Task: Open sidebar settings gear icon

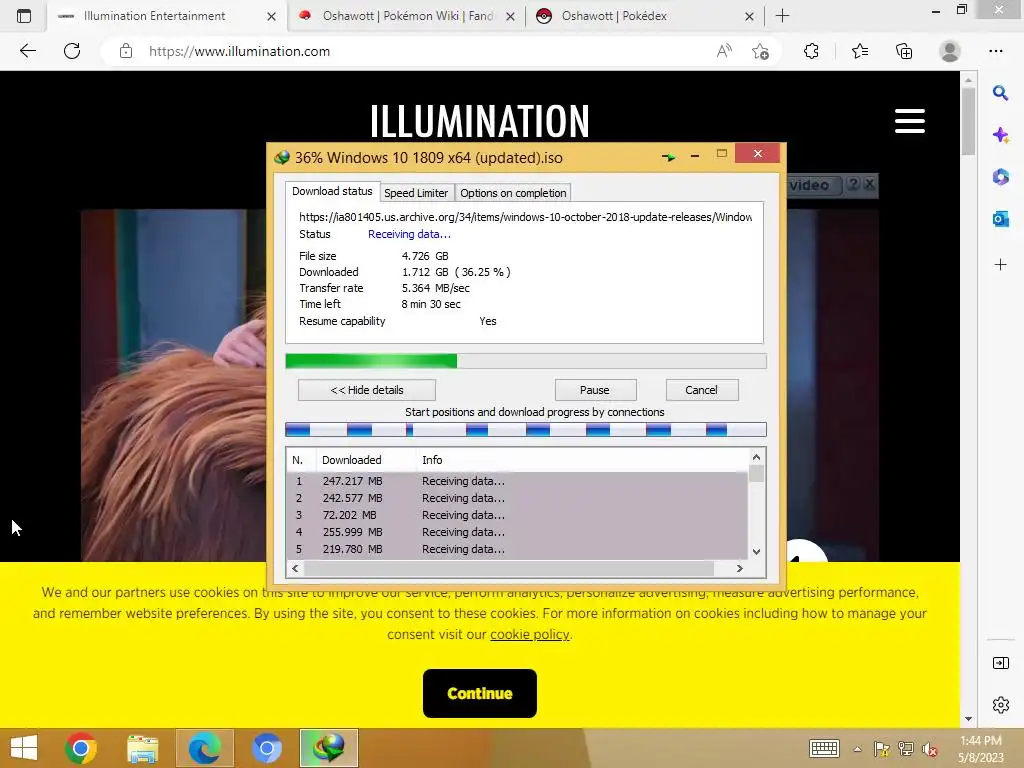Action: (x=1000, y=705)
